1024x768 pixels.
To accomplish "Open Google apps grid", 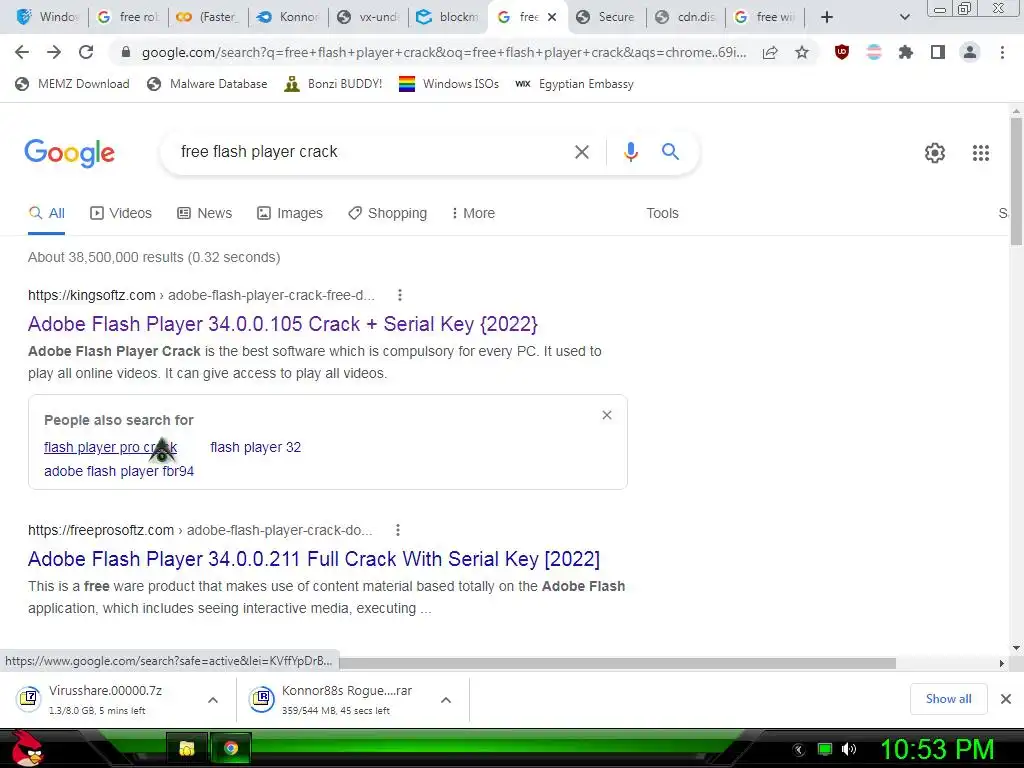I will pyautogui.click(x=981, y=153).
